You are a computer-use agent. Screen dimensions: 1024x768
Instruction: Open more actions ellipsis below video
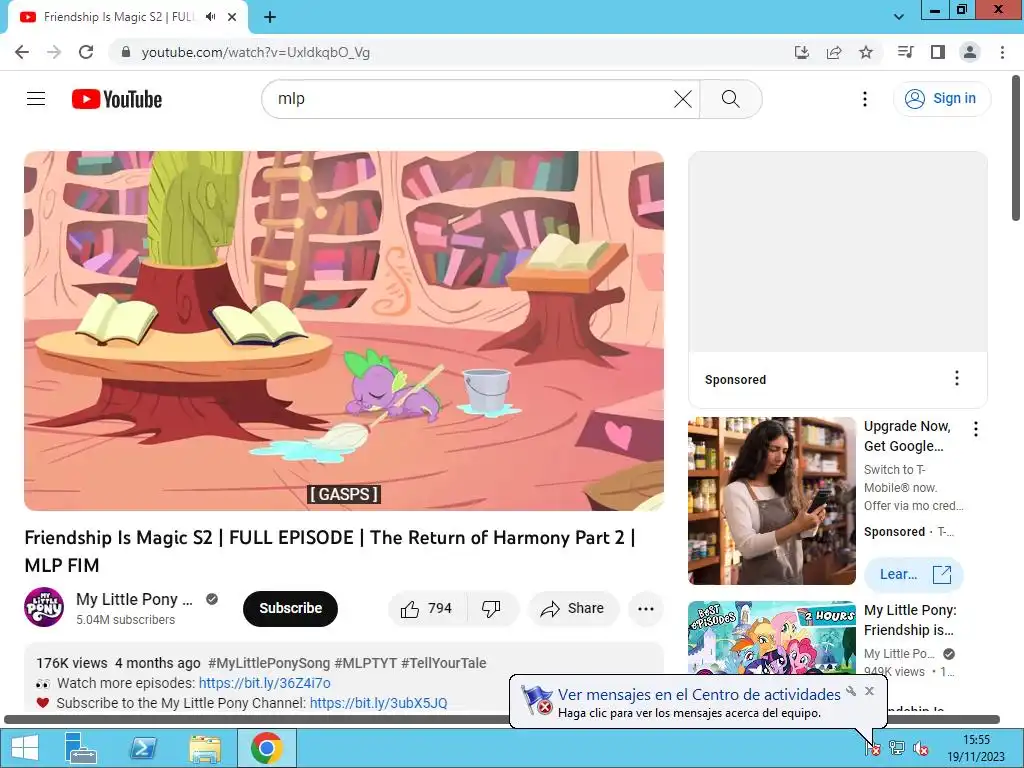(x=646, y=609)
